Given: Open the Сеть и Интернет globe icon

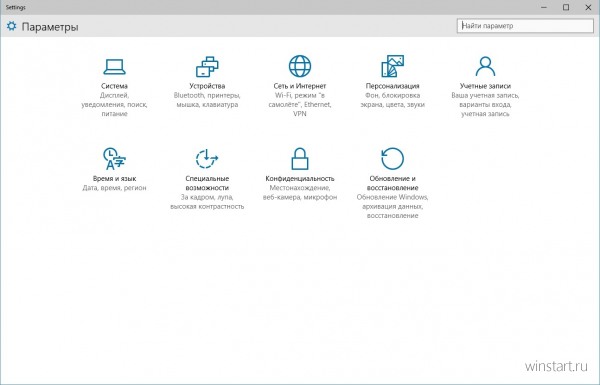Looking at the screenshot, I should pyautogui.click(x=300, y=66).
